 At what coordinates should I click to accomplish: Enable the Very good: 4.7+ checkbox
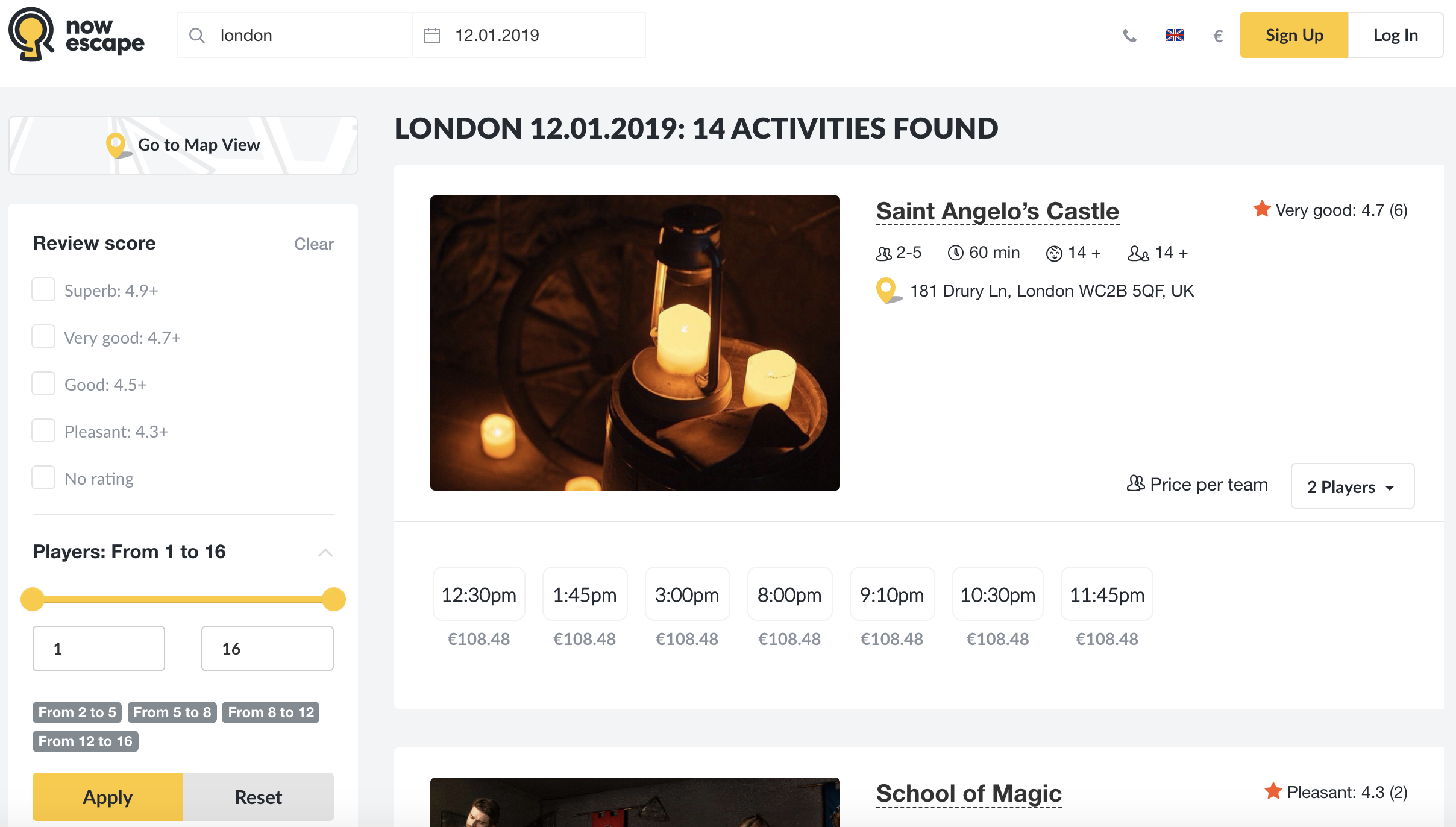point(43,337)
